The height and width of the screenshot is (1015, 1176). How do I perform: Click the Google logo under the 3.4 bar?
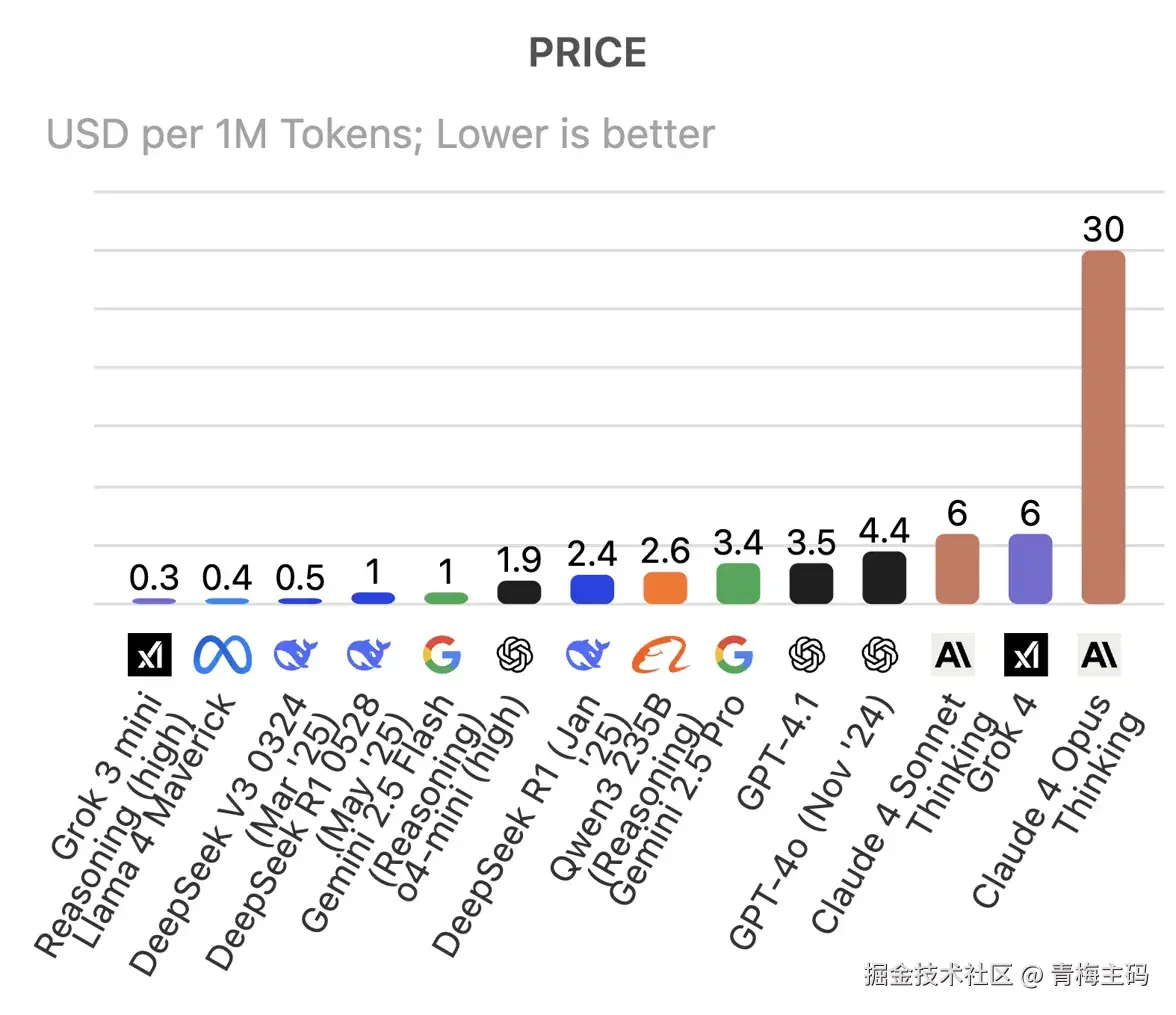click(735, 655)
